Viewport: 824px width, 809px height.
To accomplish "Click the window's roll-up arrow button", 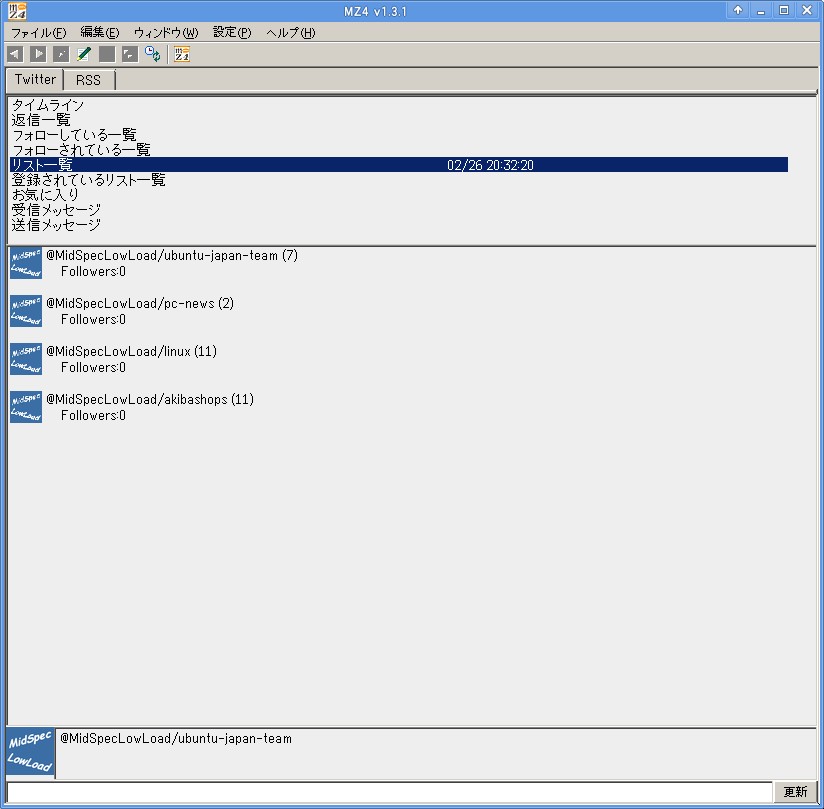I will [738, 10].
